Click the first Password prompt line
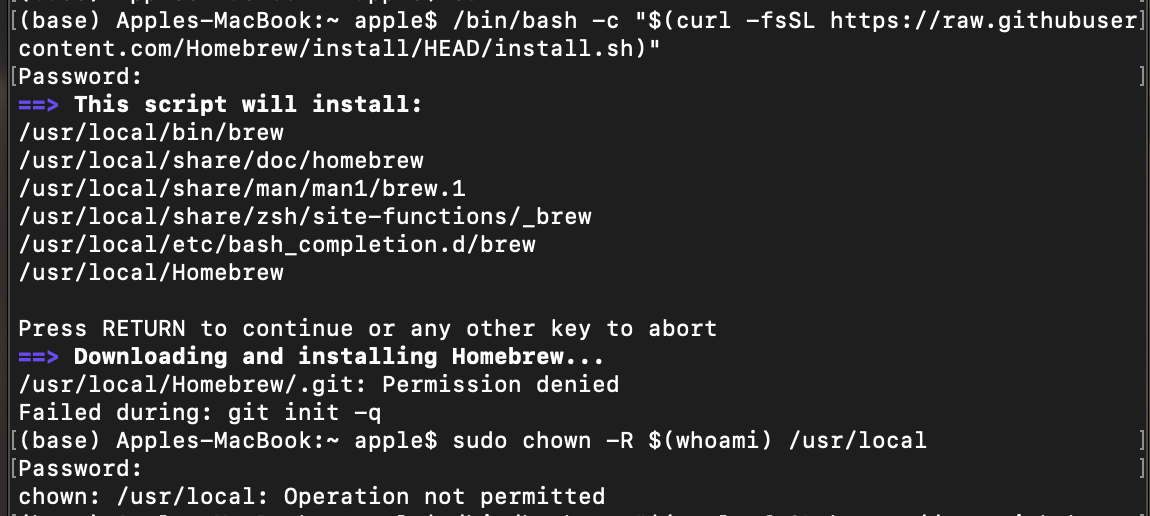Viewport: 1150px width, 516px height. [80, 76]
